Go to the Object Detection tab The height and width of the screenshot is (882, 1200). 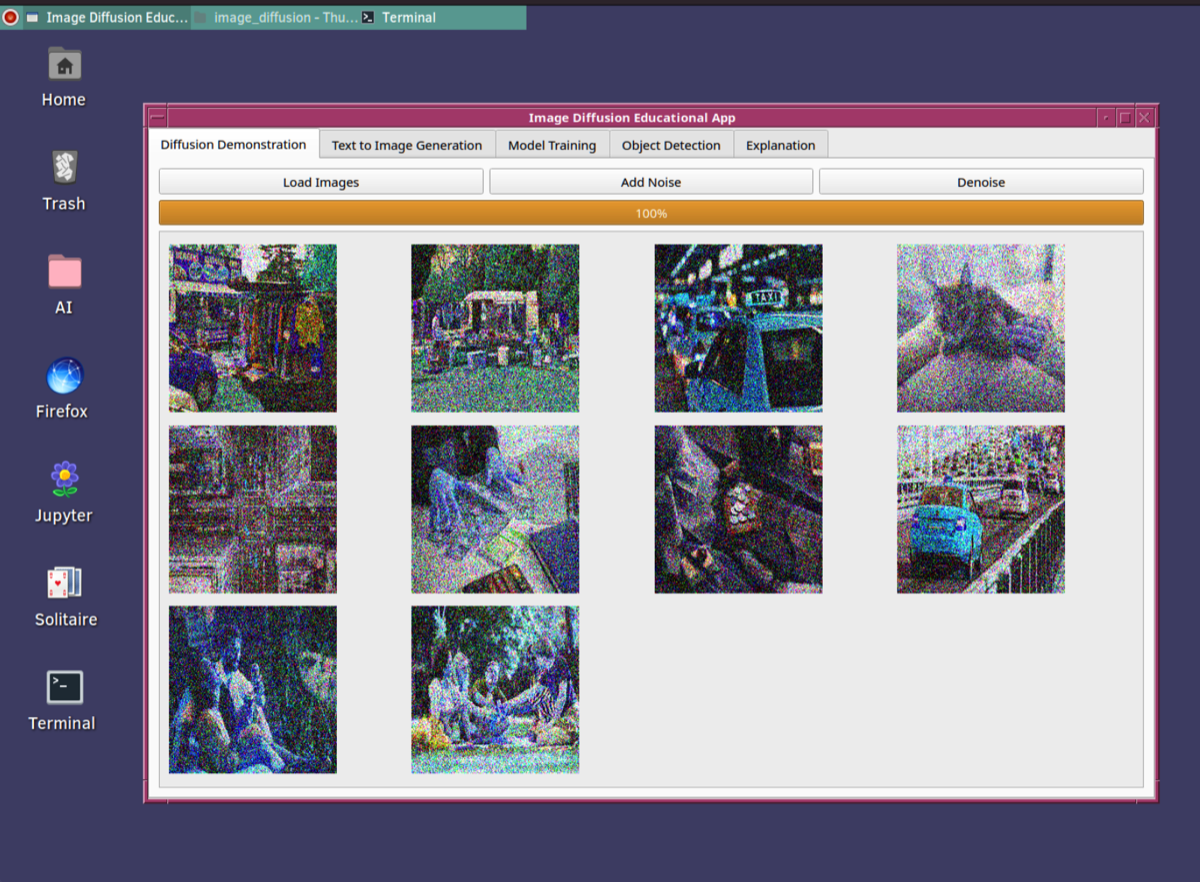(670, 145)
